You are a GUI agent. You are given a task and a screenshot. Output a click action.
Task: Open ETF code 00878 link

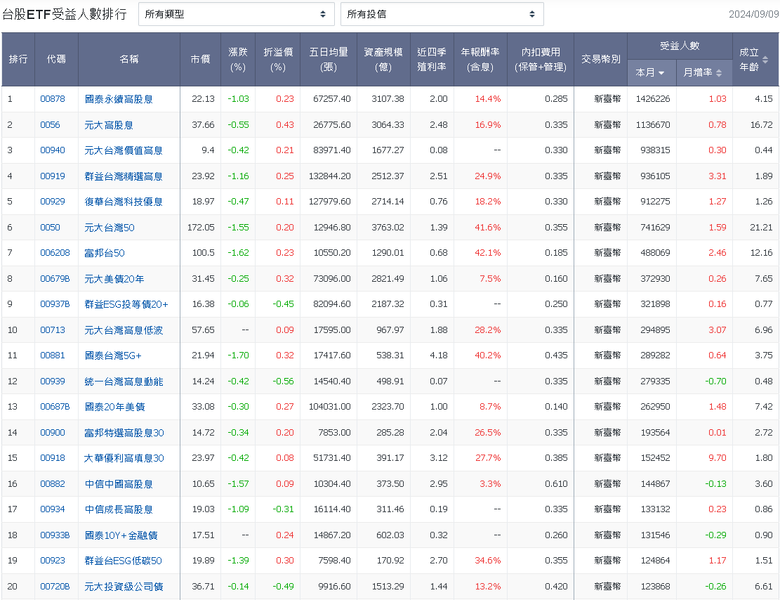point(52,99)
